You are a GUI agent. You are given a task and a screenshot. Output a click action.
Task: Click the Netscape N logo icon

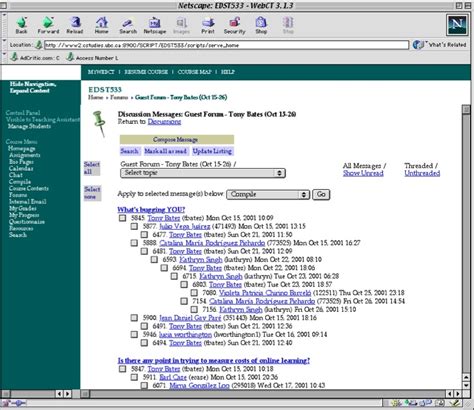pyautogui.click(x=457, y=24)
